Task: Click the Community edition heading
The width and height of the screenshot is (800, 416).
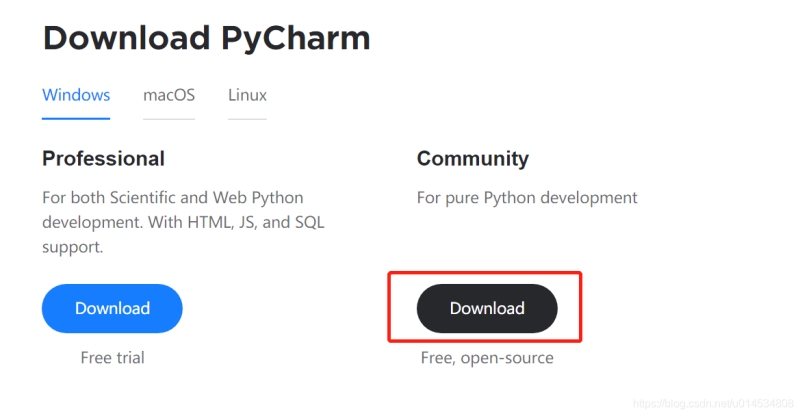Action: click(473, 159)
